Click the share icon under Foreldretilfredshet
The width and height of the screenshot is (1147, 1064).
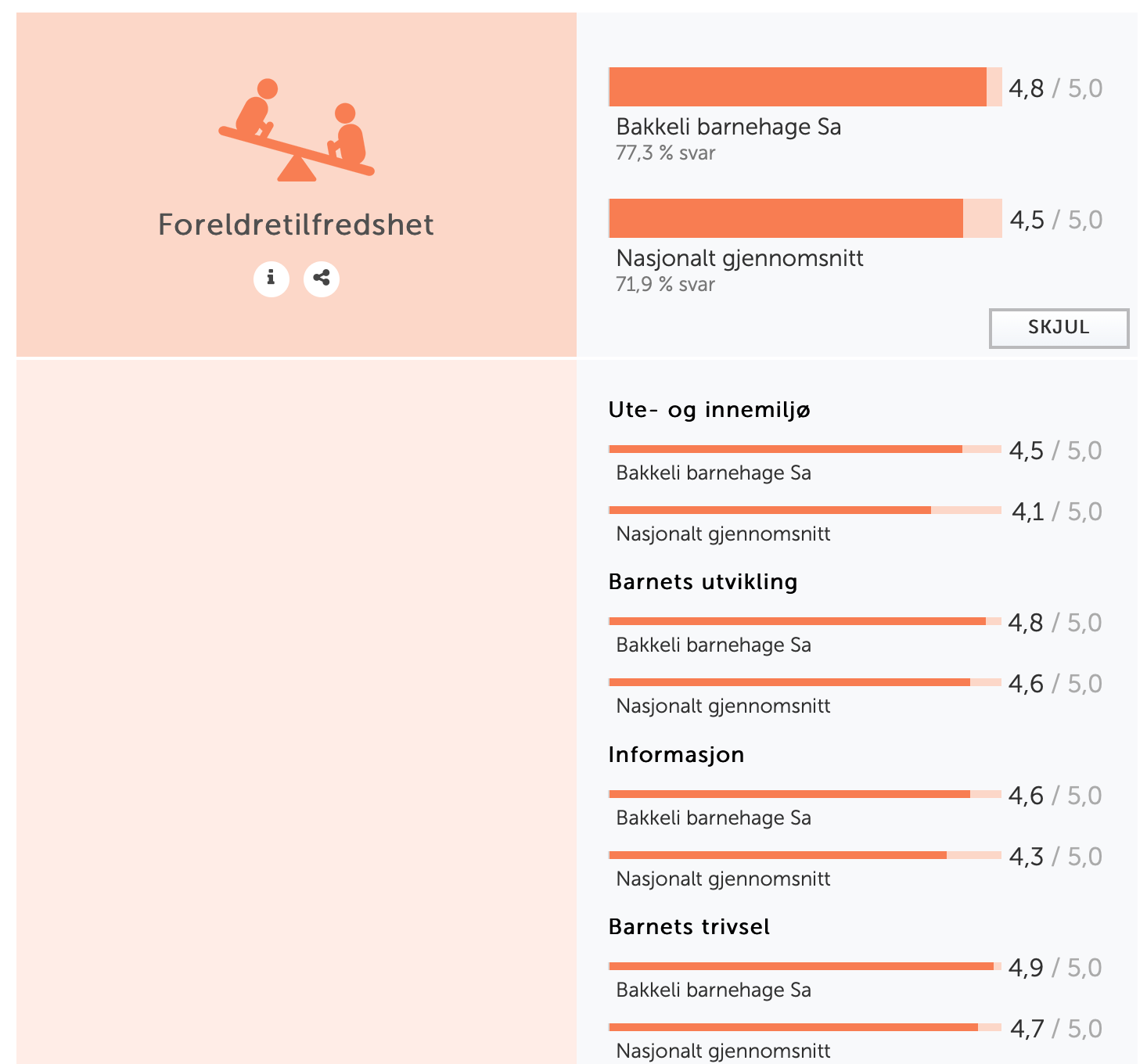(x=322, y=279)
